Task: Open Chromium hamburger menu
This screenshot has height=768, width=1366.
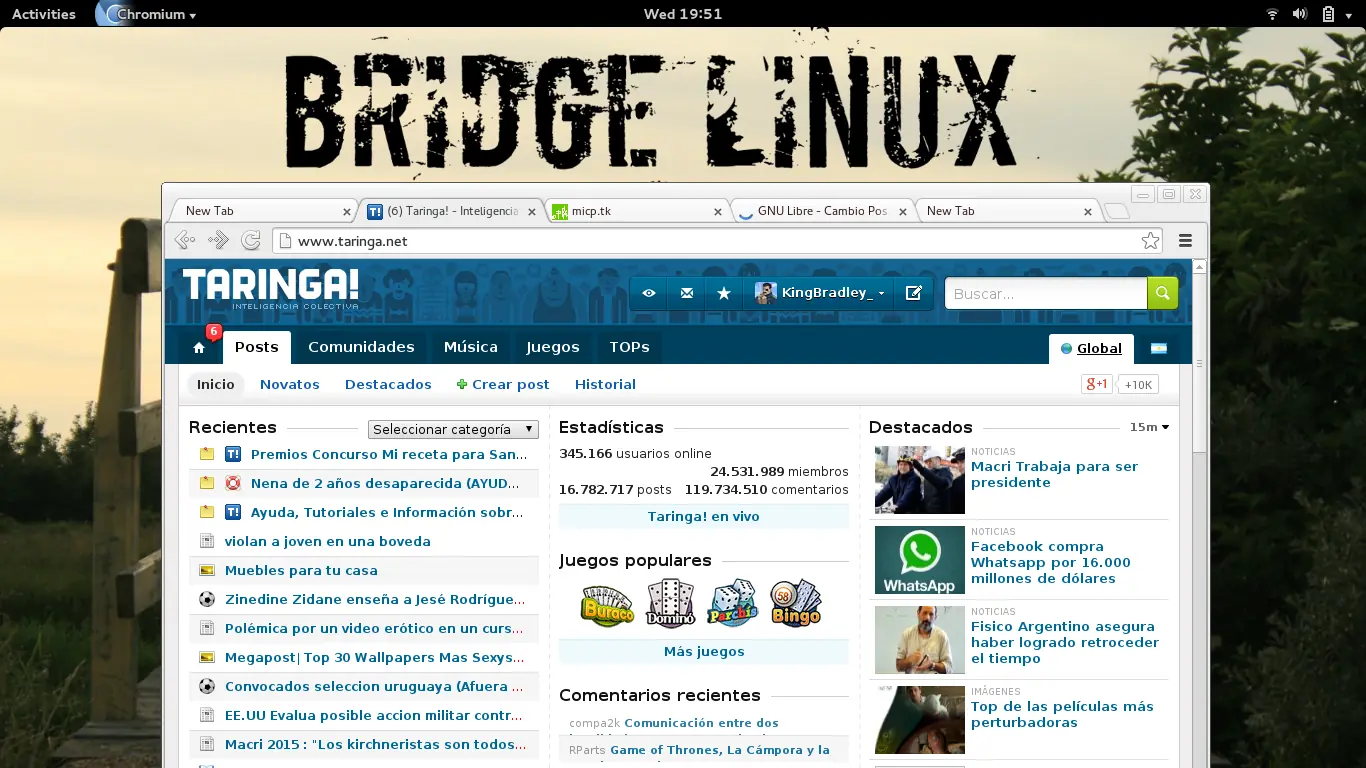Action: (x=1185, y=241)
